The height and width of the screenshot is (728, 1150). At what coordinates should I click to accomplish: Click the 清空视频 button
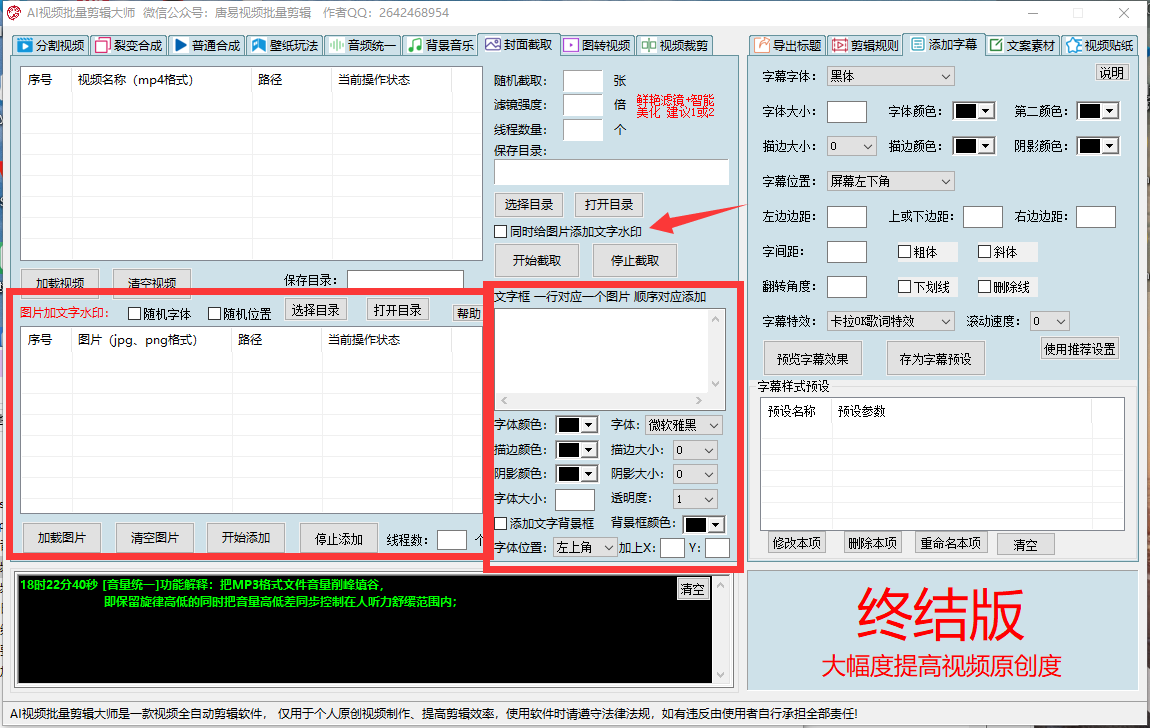tap(152, 282)
